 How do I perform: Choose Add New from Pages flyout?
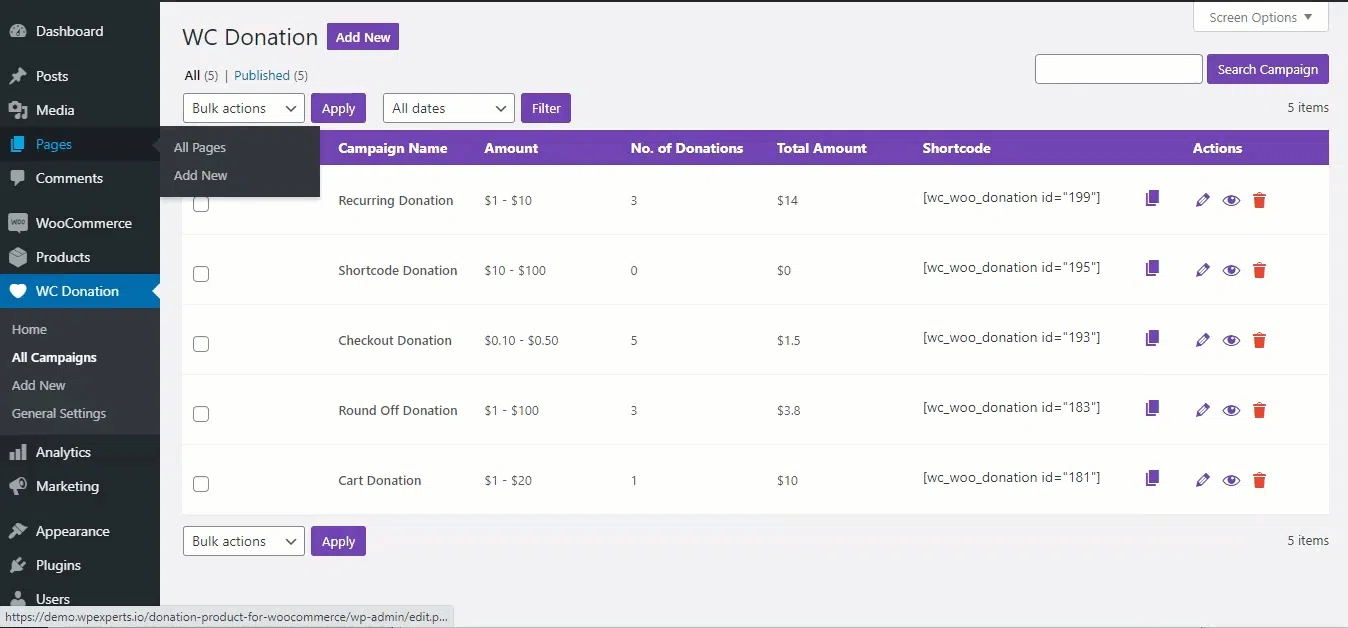pos(201,175)
